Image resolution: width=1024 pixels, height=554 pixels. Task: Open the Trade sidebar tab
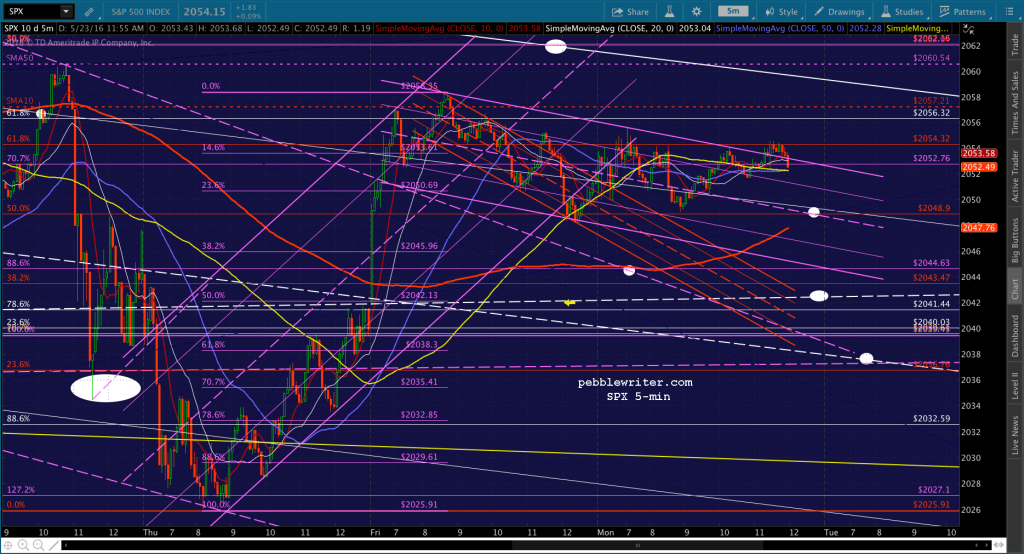point(1015,44)
